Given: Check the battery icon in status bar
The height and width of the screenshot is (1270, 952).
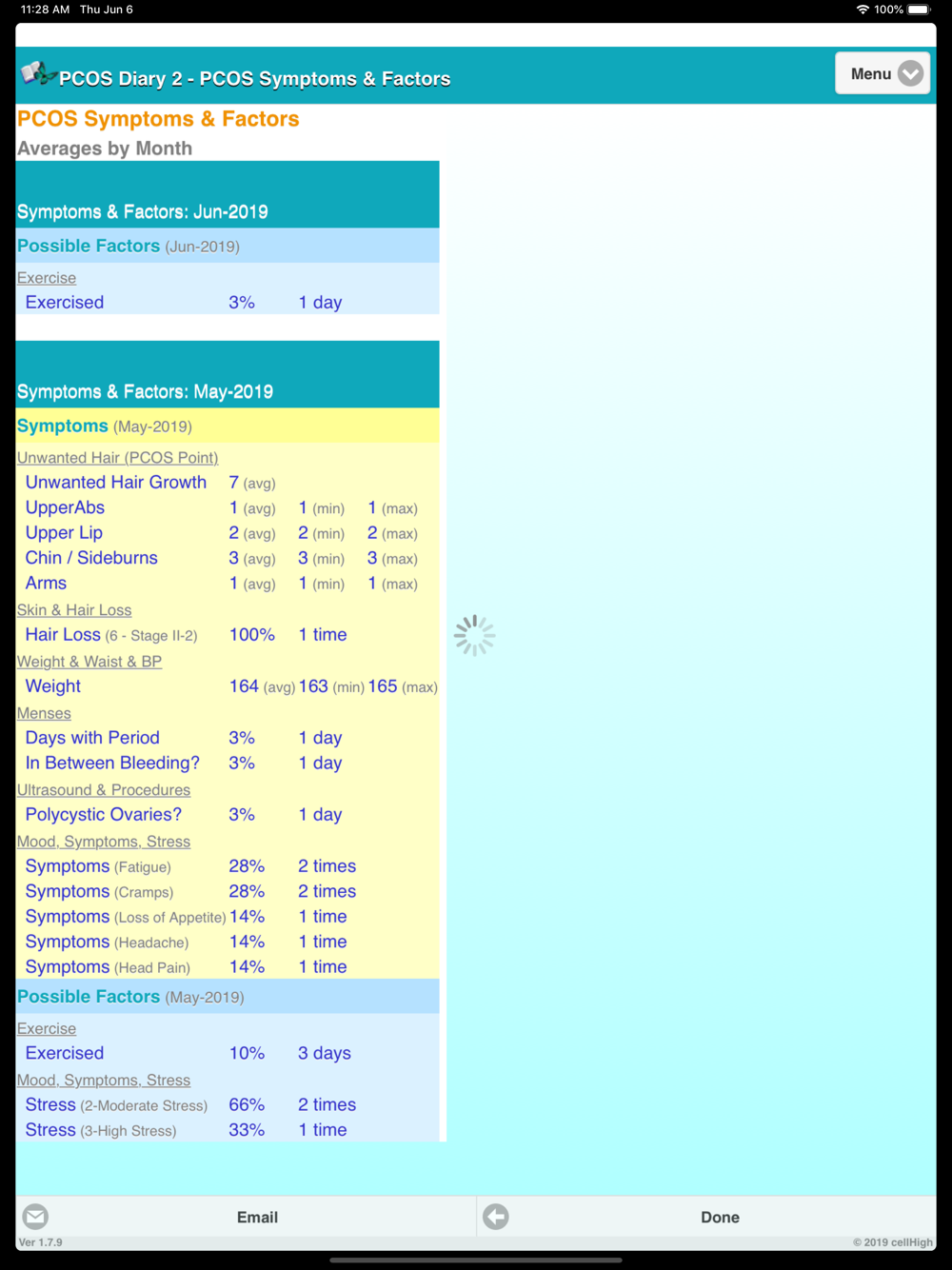Looking at the screenshot, I should [920, 10].
